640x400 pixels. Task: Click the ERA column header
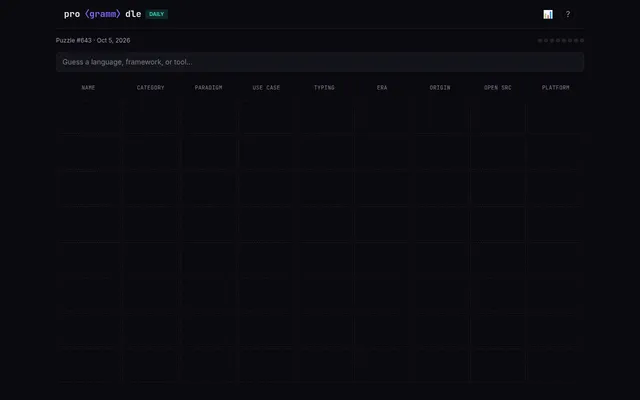382,87
